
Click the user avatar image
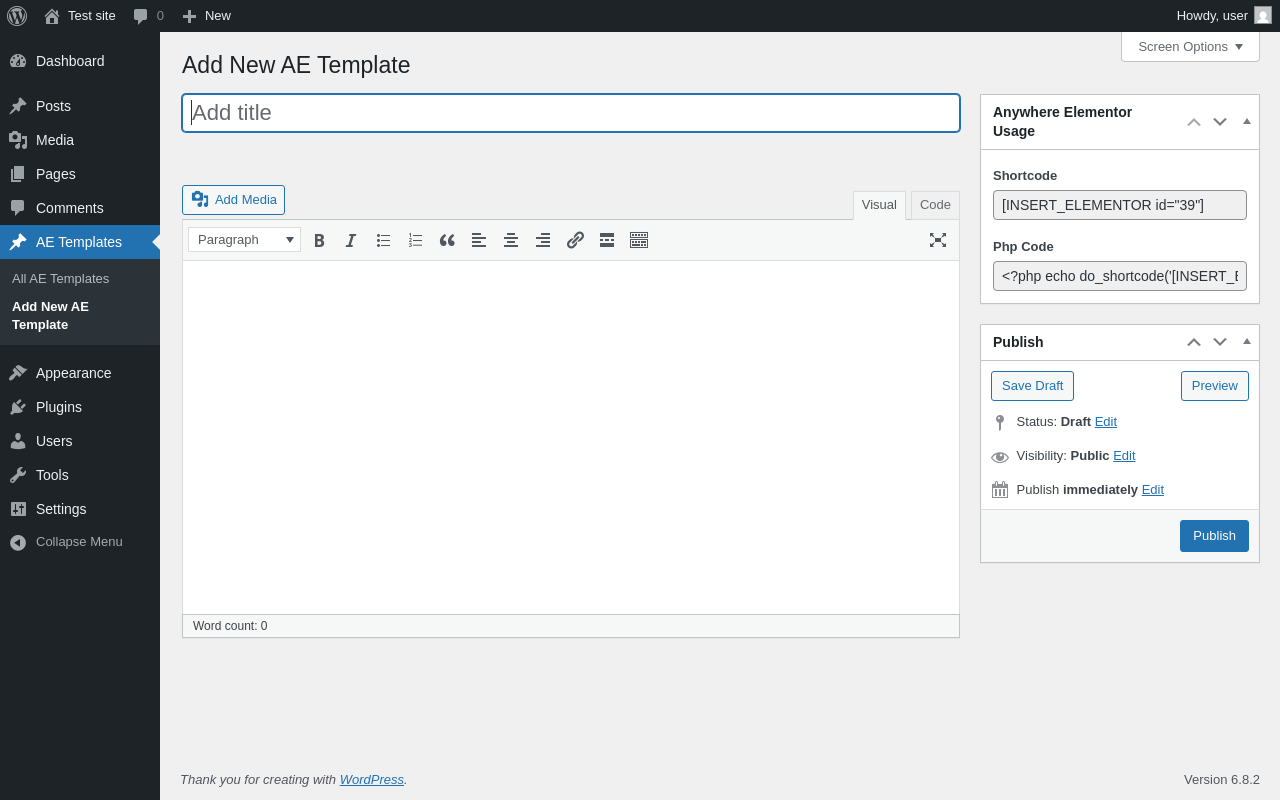[1263, 15]
